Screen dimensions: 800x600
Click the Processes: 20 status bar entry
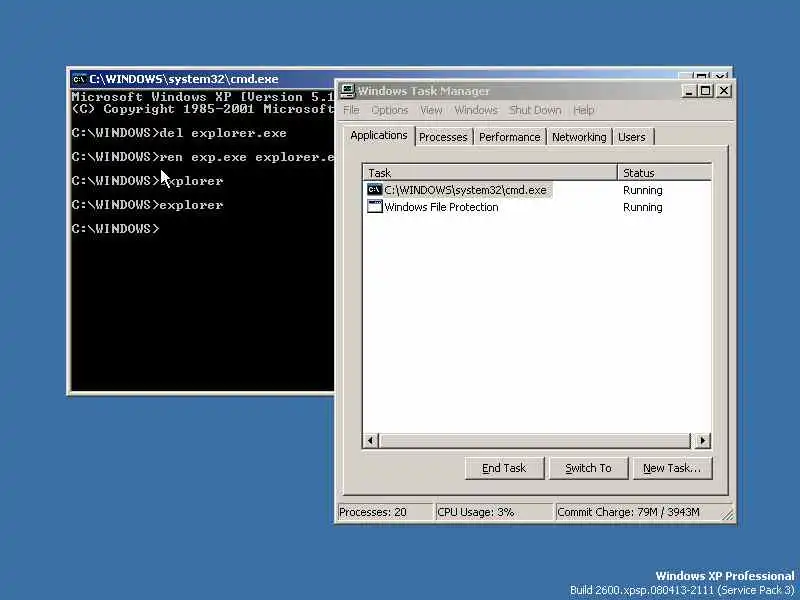[385, 512]
